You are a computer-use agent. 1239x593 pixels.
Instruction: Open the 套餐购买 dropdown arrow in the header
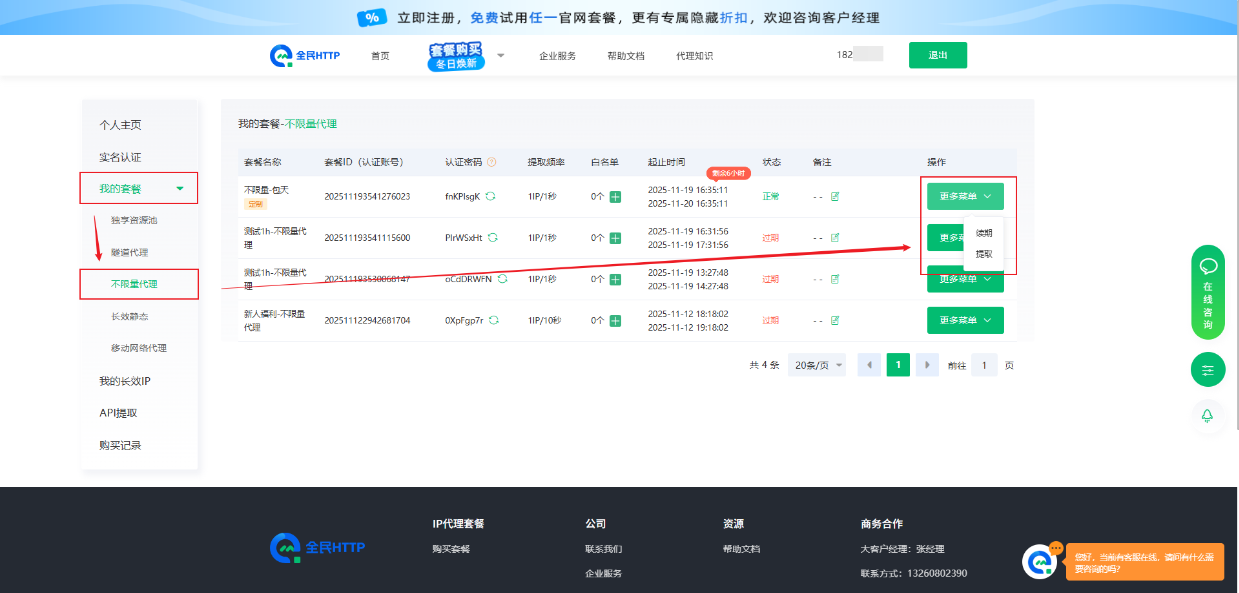point(501,55)
